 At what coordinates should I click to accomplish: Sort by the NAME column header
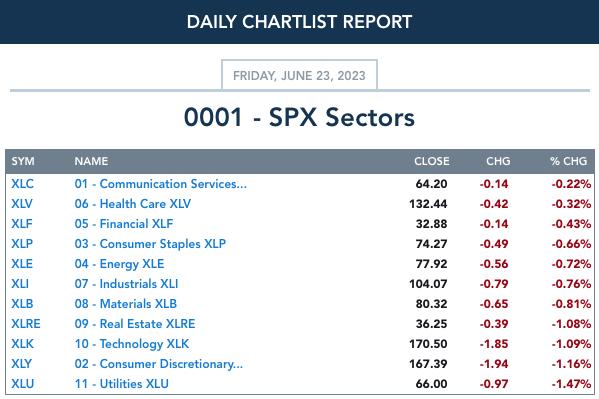(x=91, y=161)
